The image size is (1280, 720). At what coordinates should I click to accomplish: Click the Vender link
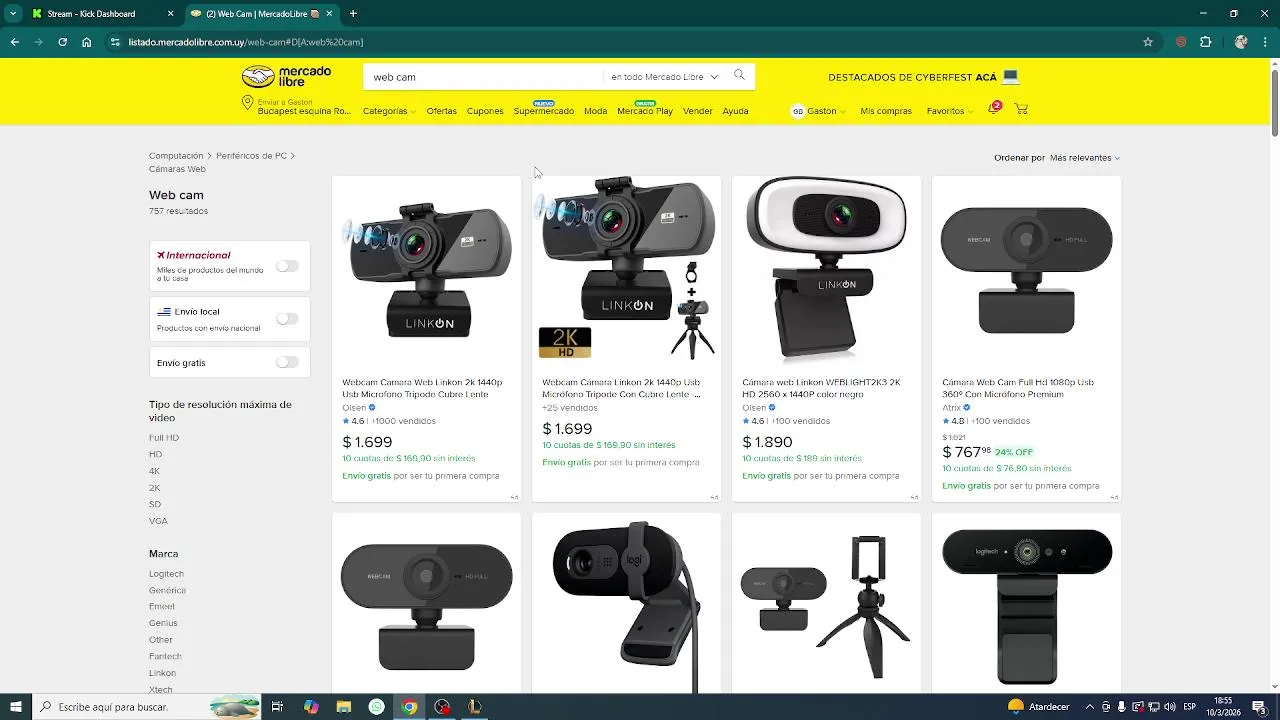pyautogui.click(x=697, y=111)
